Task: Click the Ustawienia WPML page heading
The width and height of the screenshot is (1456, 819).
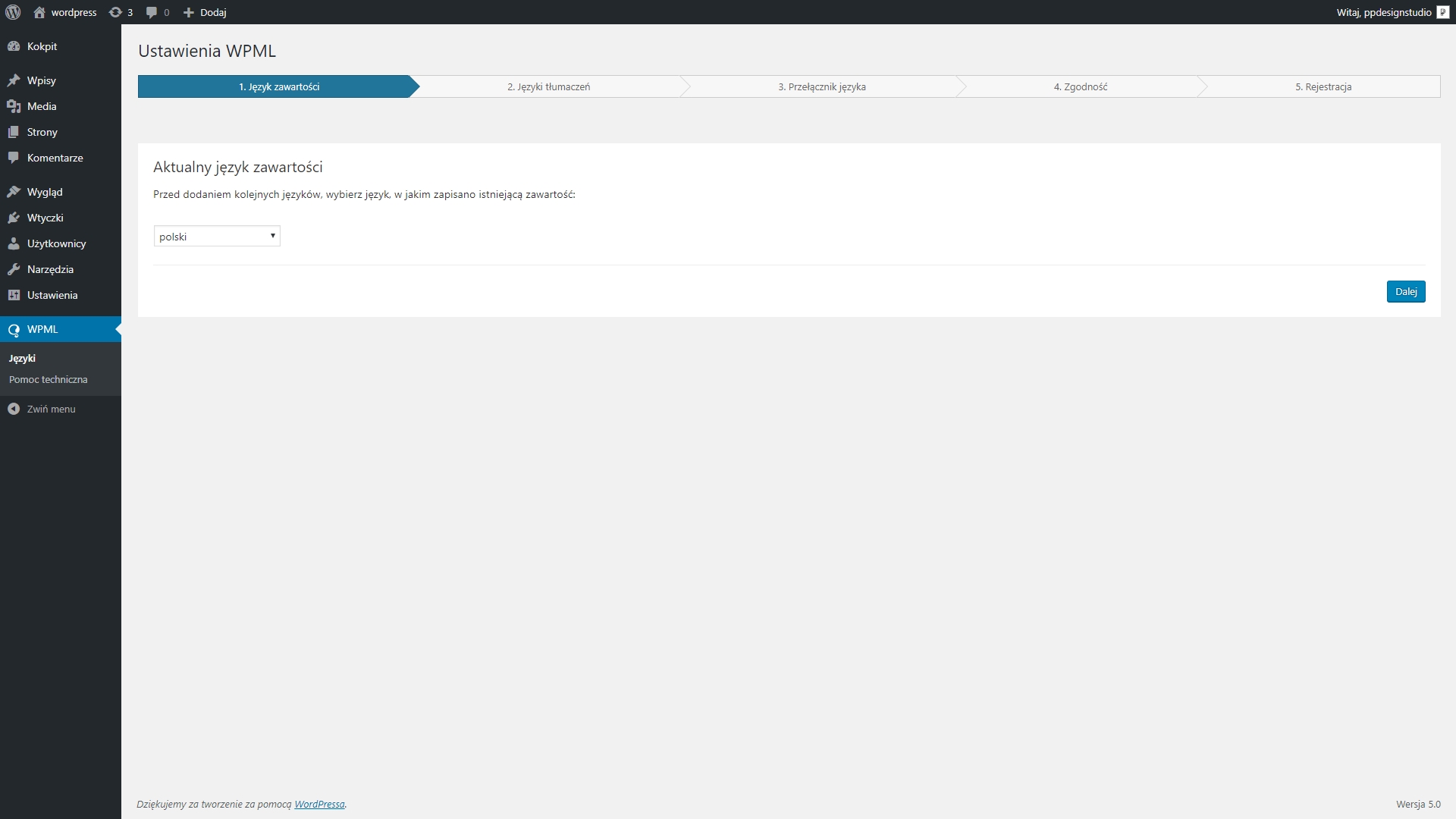Action: (207, 51)
